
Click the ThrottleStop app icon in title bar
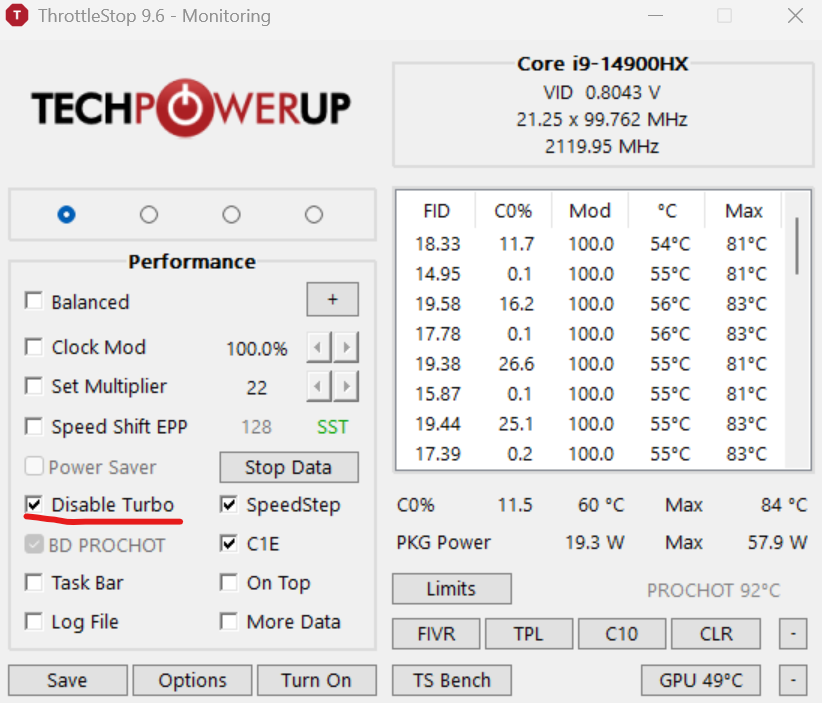(x=17, y=16)
